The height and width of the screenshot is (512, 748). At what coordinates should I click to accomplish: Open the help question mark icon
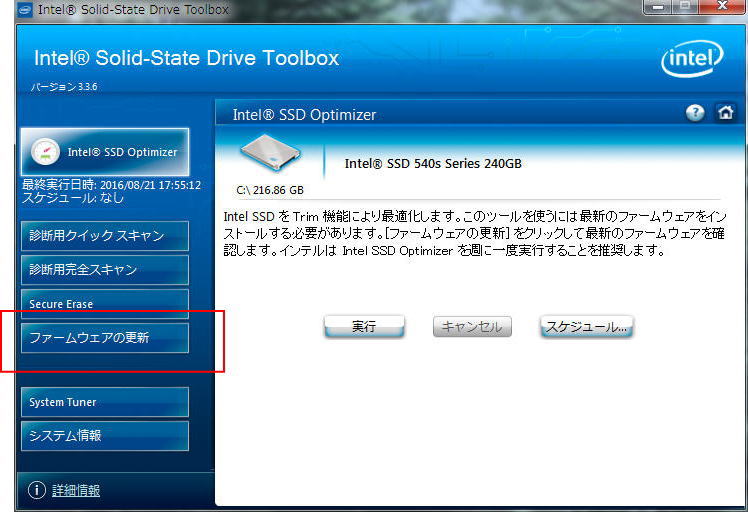point(695,113)
